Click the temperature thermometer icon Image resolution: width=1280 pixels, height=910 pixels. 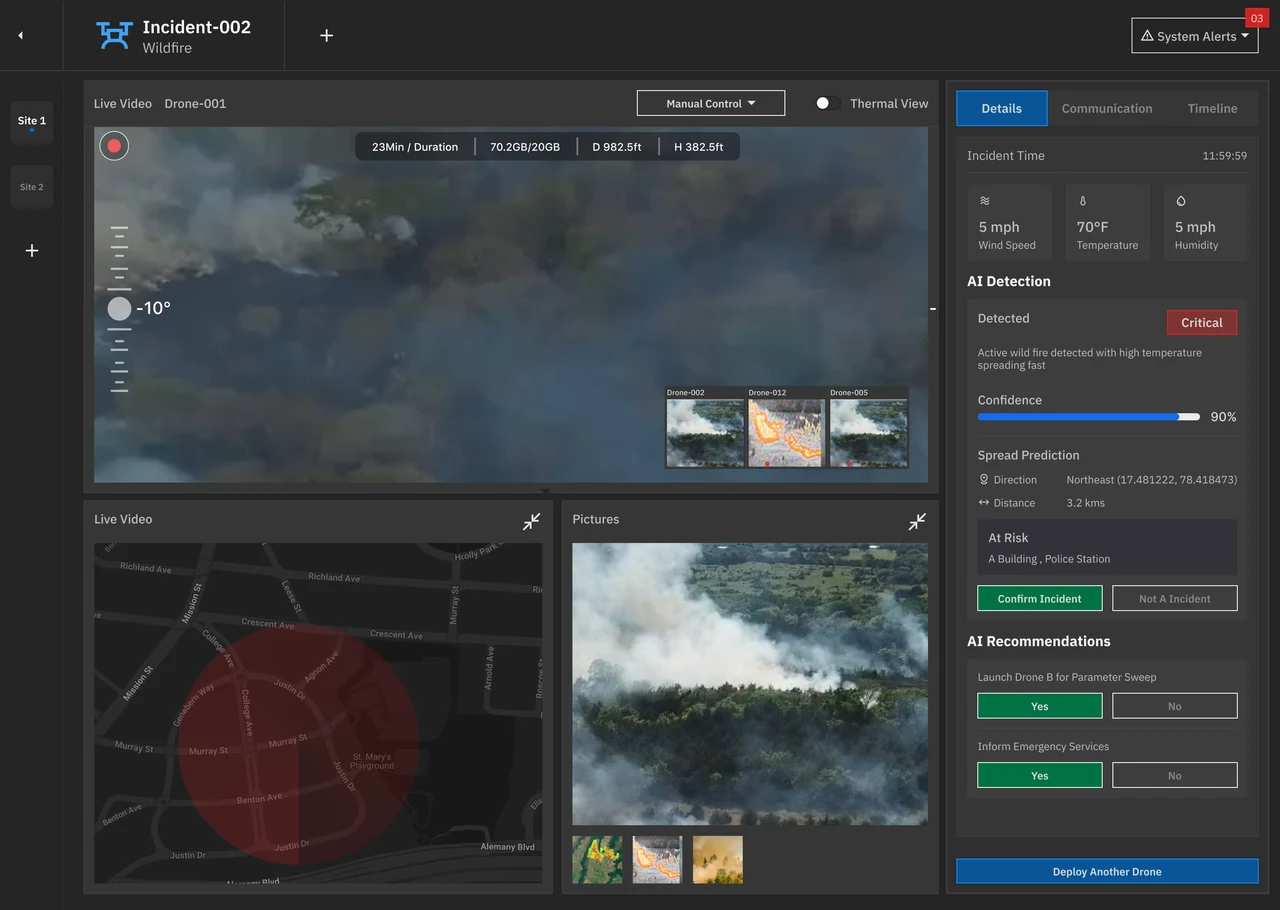point(1082,201)
